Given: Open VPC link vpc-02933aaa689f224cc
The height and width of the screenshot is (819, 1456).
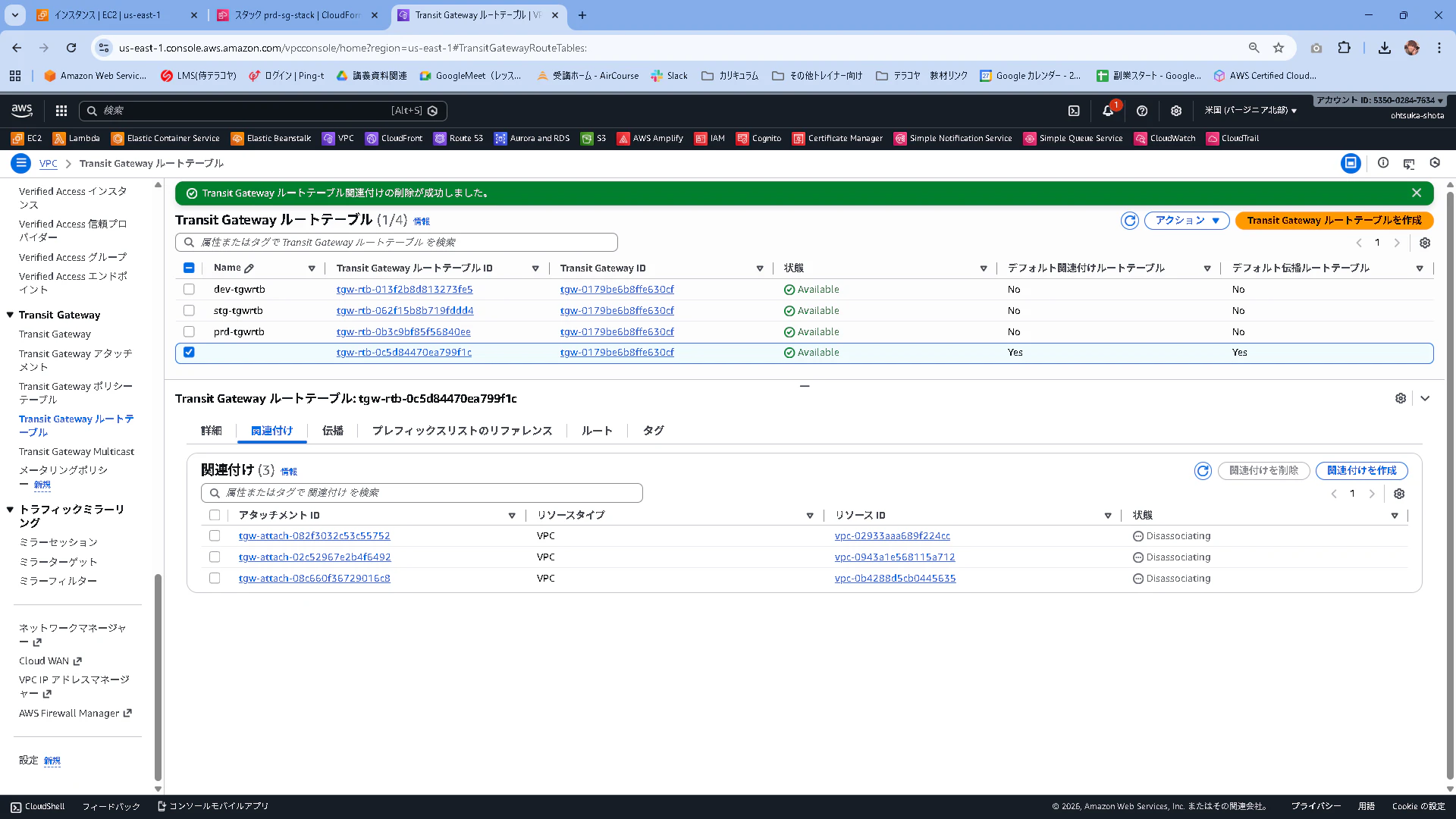Looking at the screenshot, I should pos(892,536).
